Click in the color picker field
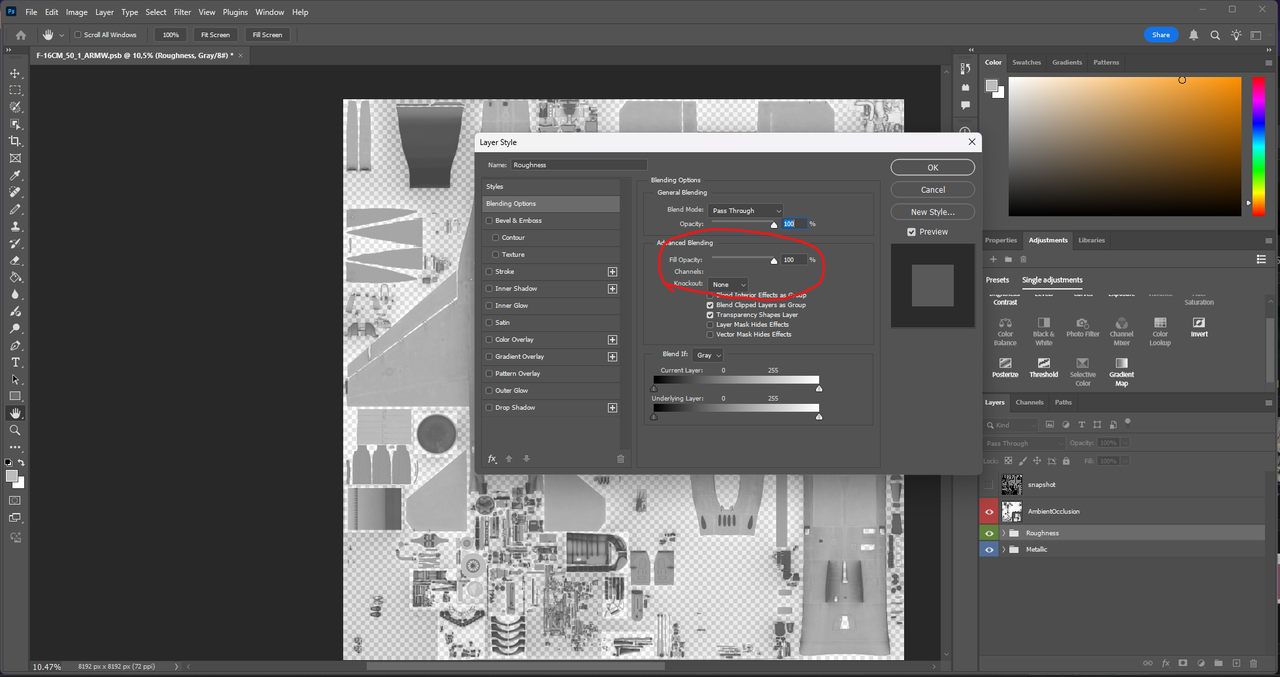Image resolution: width=1280 pixels, height=677 pixels. click(x=1124, y=146)
